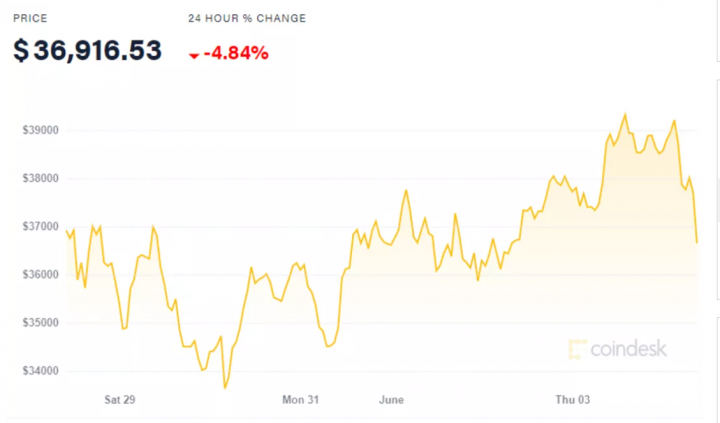Click the Mon 31 date label
This screenshot has height=423, width=720.
tap(300, 400)
